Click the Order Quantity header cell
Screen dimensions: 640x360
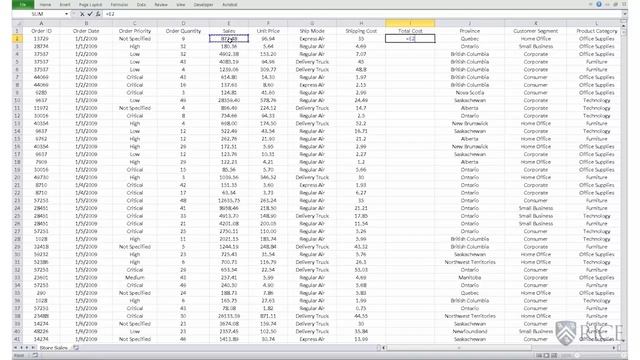(x=183, y=31)
